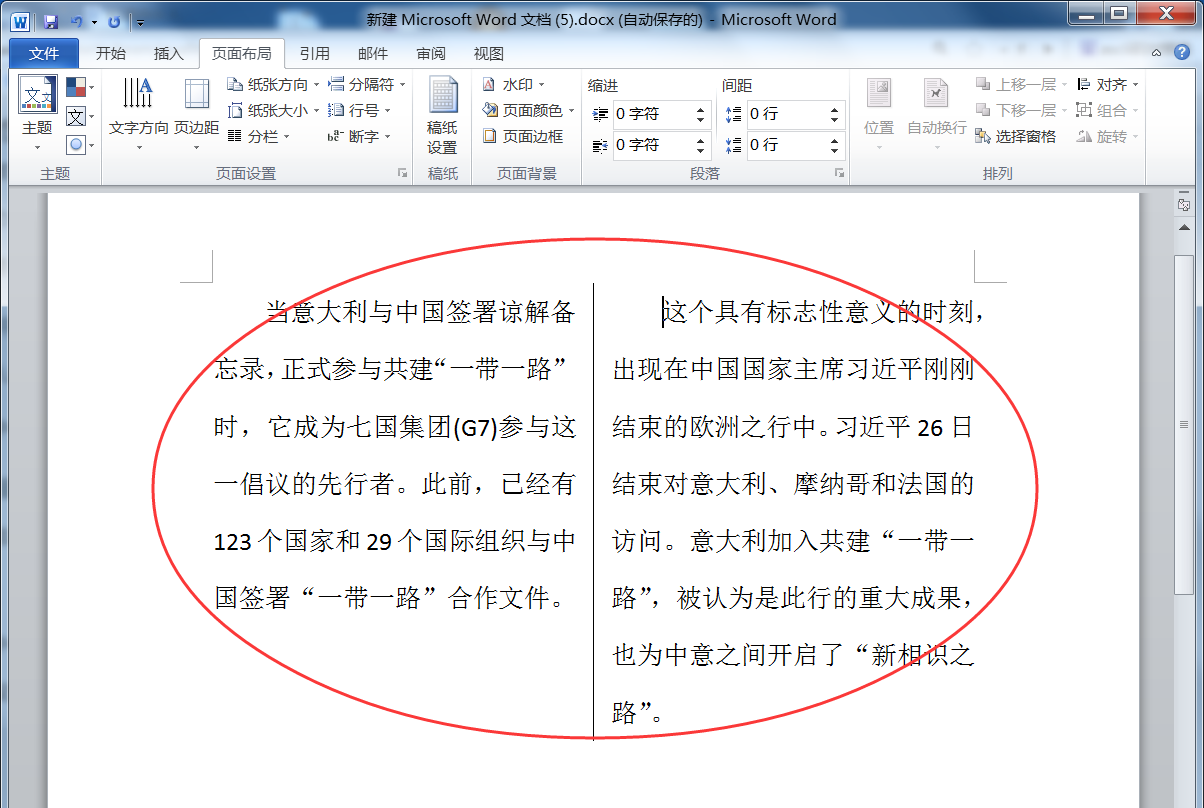Switch to the 开始 tab

click(x=110, y=53)
